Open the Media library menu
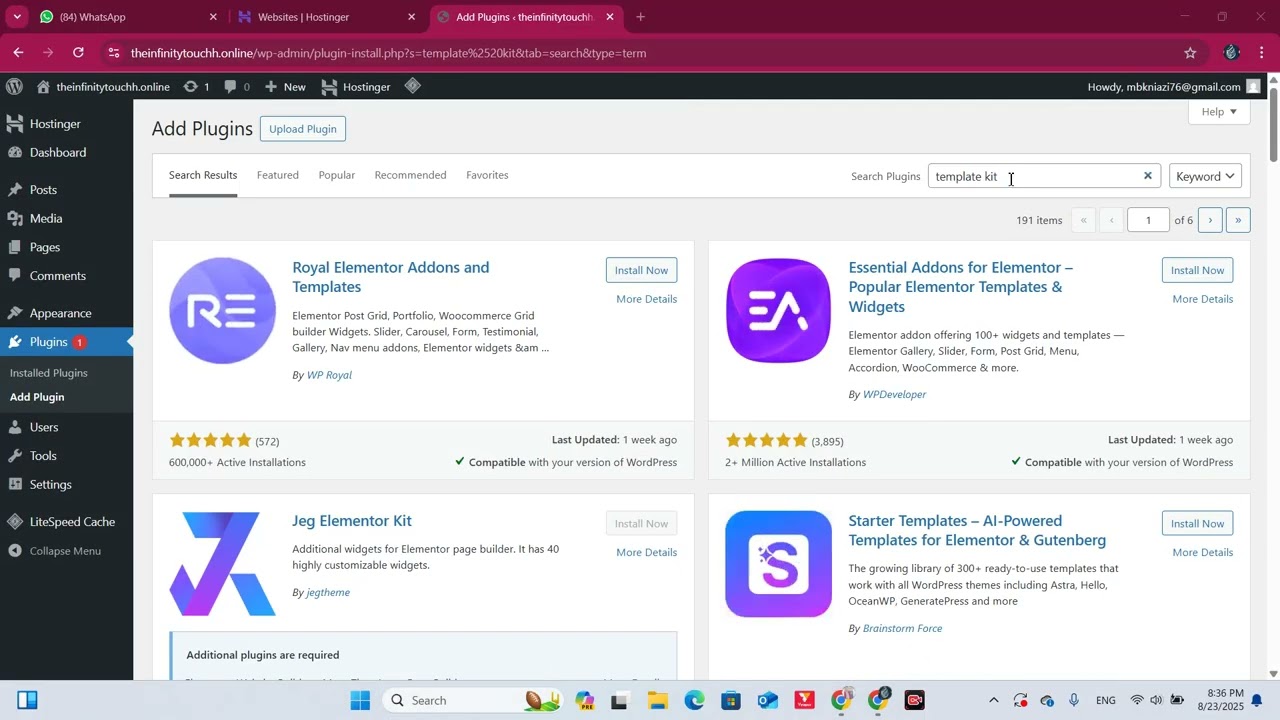 coord(66,219)
